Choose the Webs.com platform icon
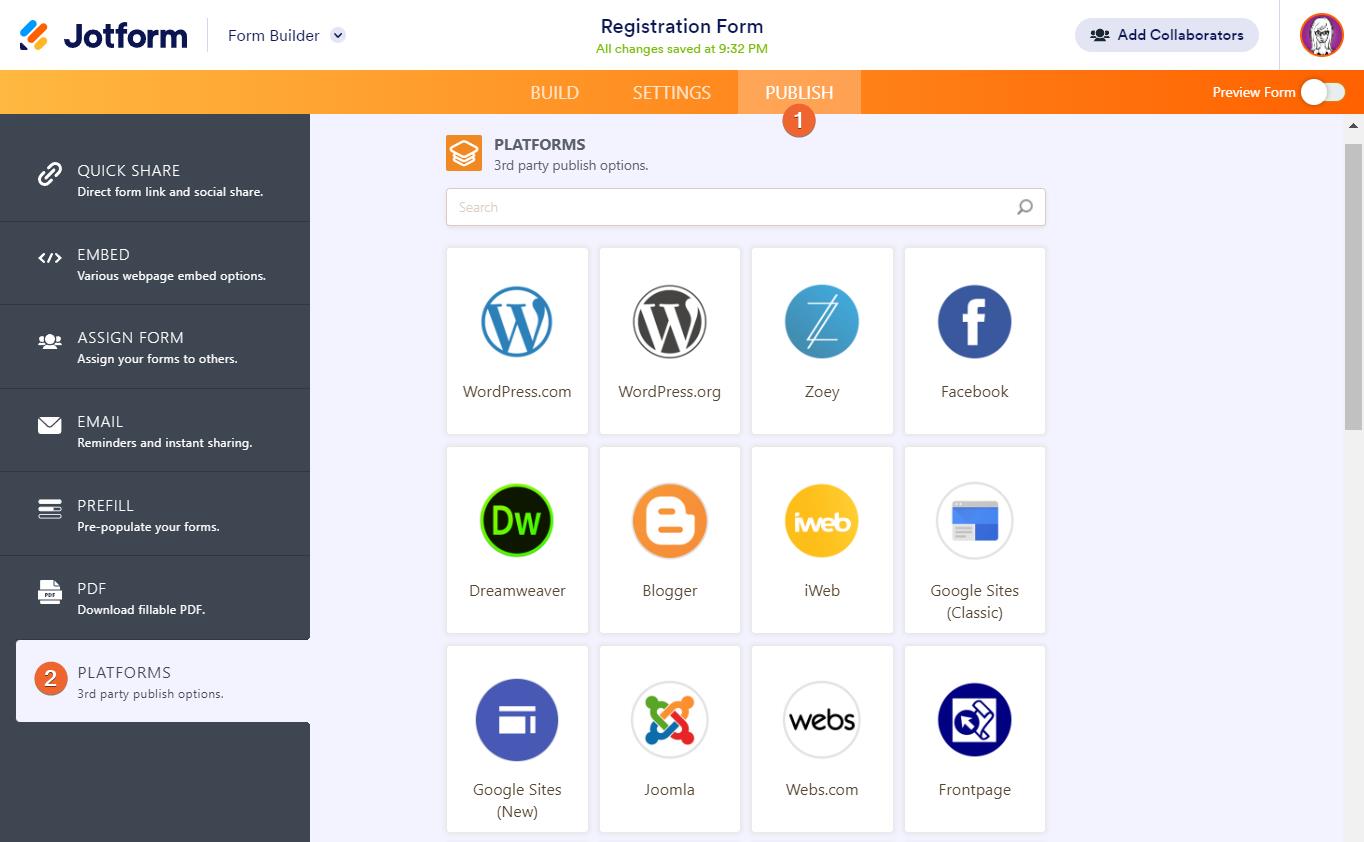This screenshot has width=1364, height=842. pos(822,720)
